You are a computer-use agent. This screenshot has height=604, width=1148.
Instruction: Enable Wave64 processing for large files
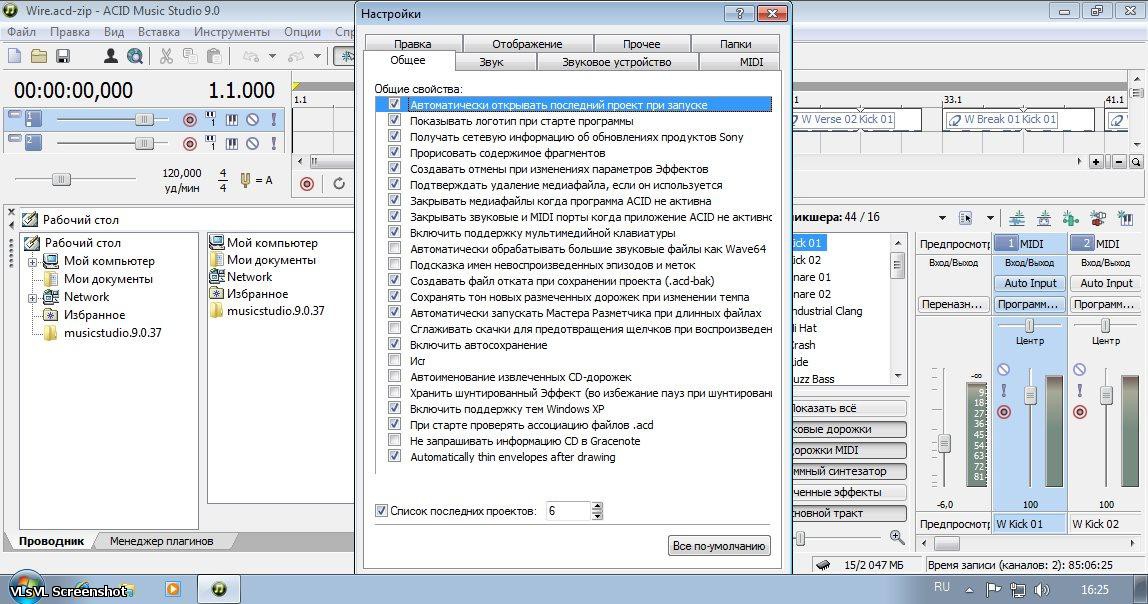coord(395,249)
